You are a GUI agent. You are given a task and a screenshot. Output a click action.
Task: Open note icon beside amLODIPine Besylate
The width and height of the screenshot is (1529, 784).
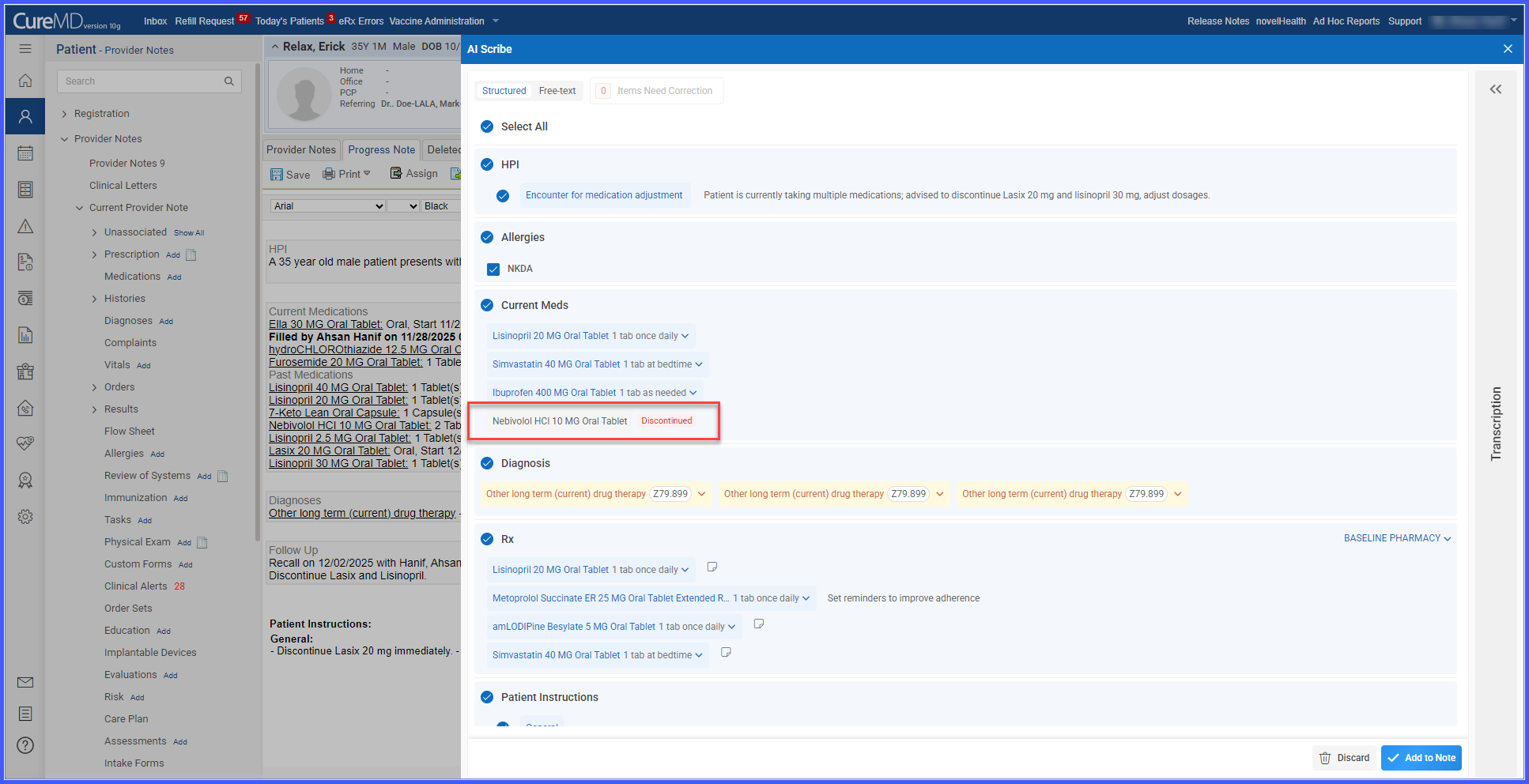758,624
